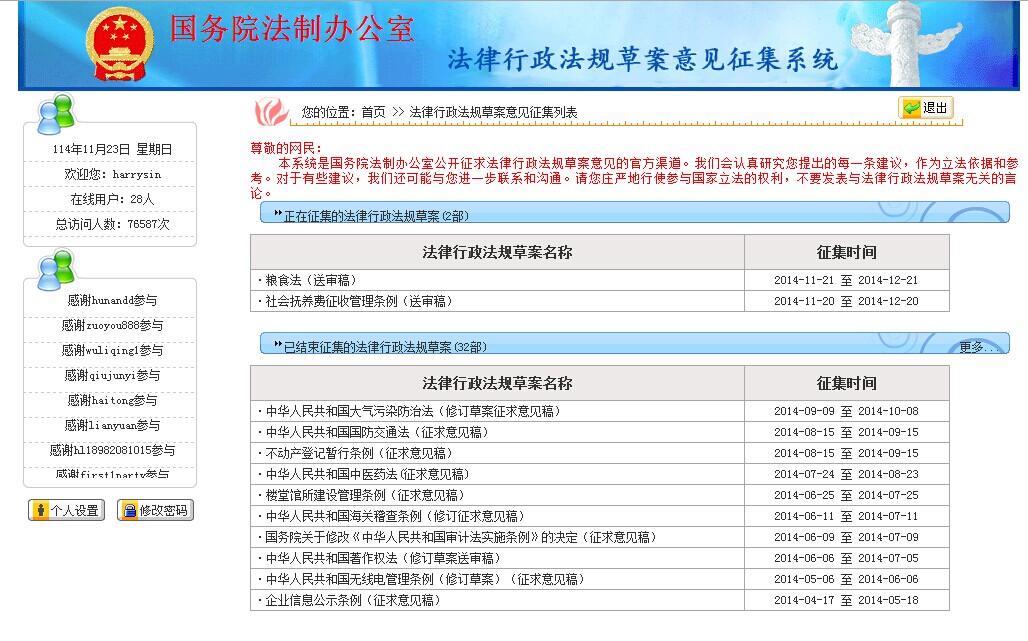
Task: Click the date 2014-06-06 至 2014-07-05
Action: (846, 558)
